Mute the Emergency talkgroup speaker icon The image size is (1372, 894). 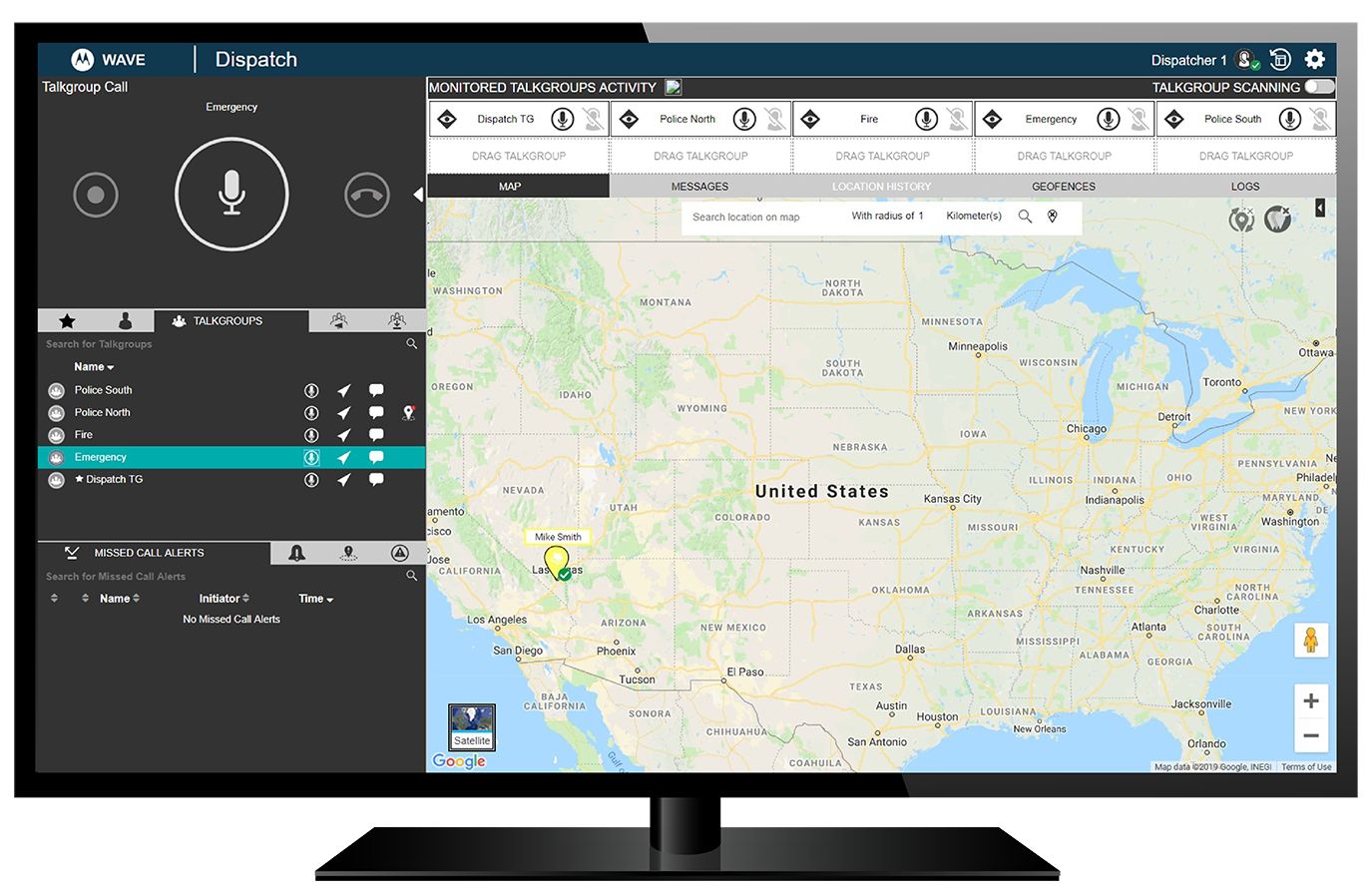(1139, 118)
